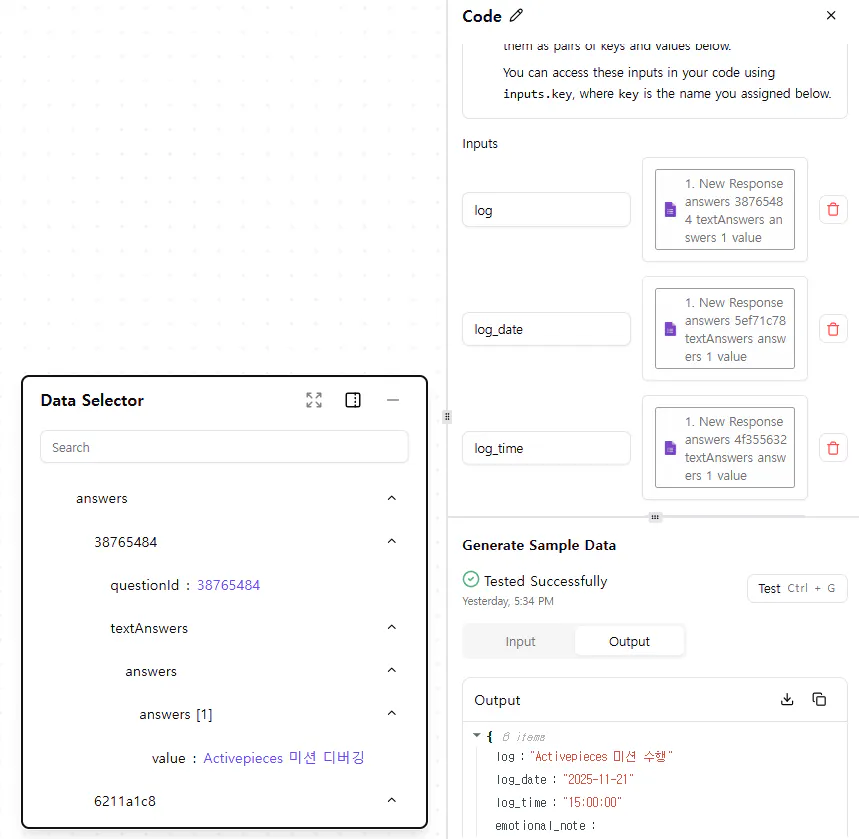
Task: Remove the log_time input with trash icon
Action: point(833,448)
